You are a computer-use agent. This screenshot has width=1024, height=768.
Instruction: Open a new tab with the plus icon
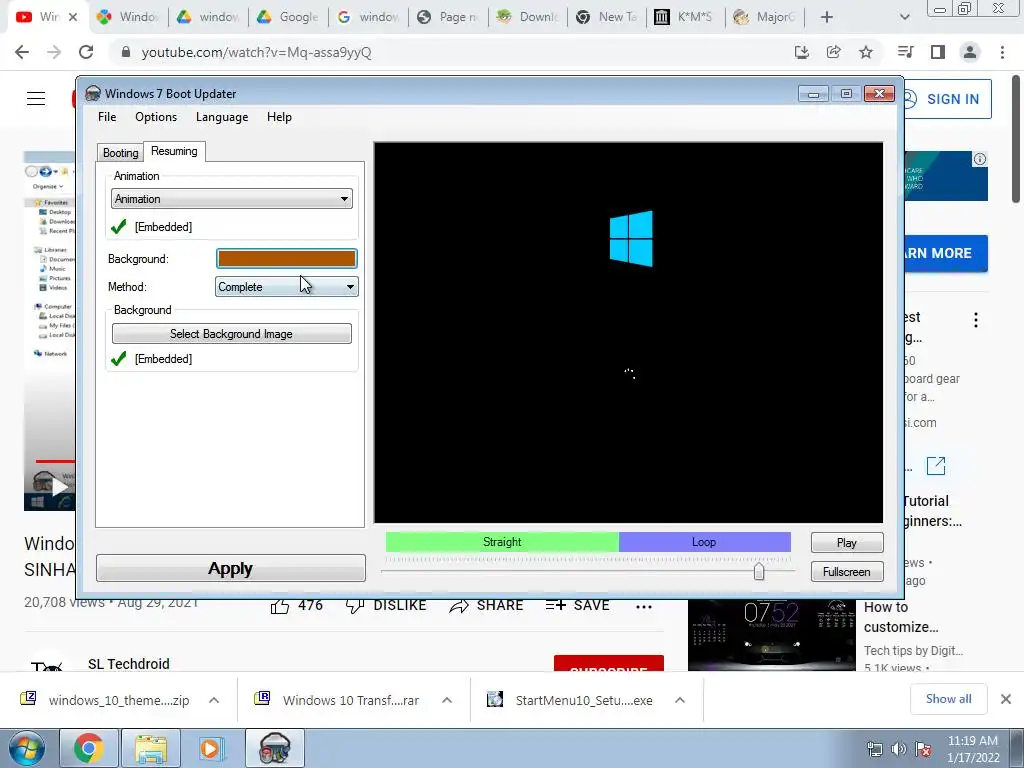point(827,17)
